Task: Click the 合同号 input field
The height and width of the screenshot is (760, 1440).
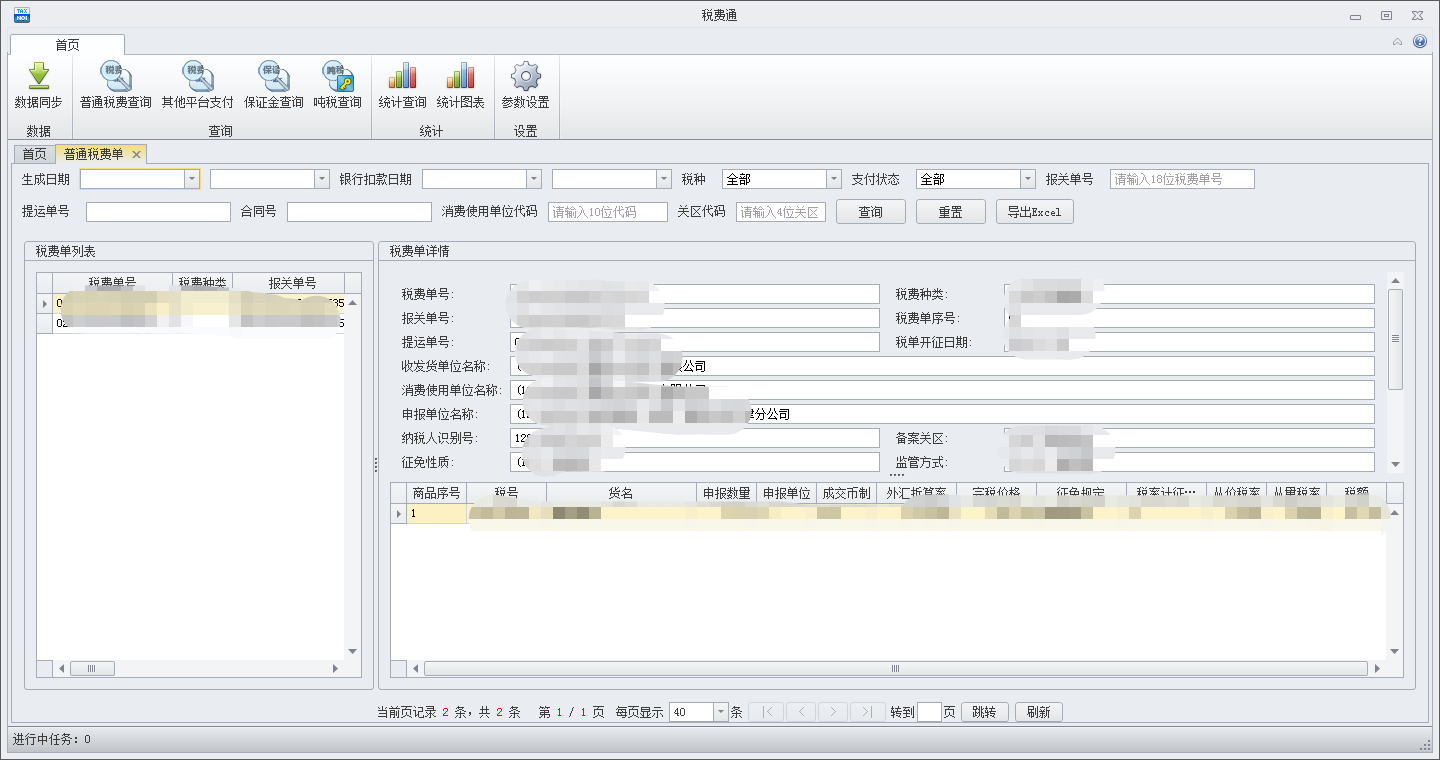Action: pyautogui.click(x=359, y=212)
